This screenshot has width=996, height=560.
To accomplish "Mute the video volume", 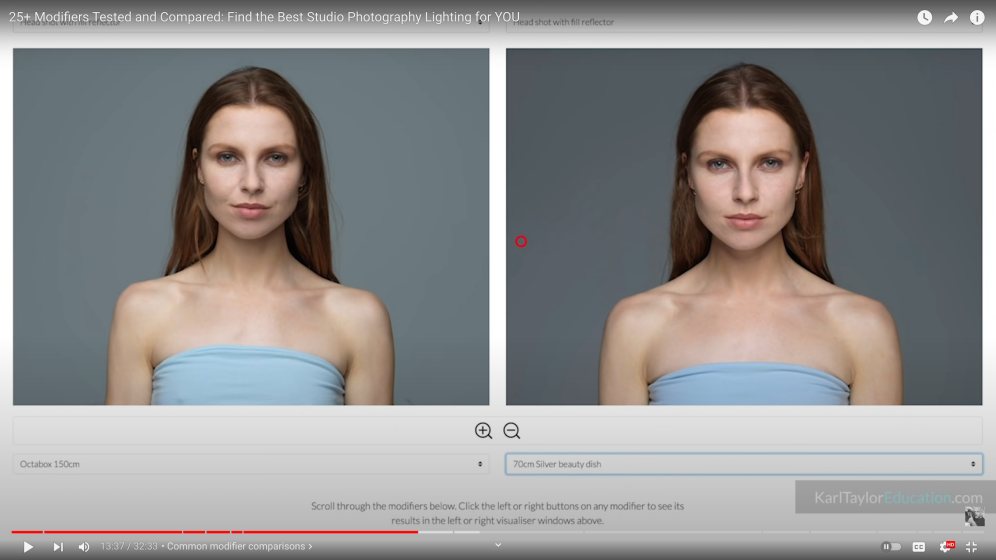I will (84, 547).
